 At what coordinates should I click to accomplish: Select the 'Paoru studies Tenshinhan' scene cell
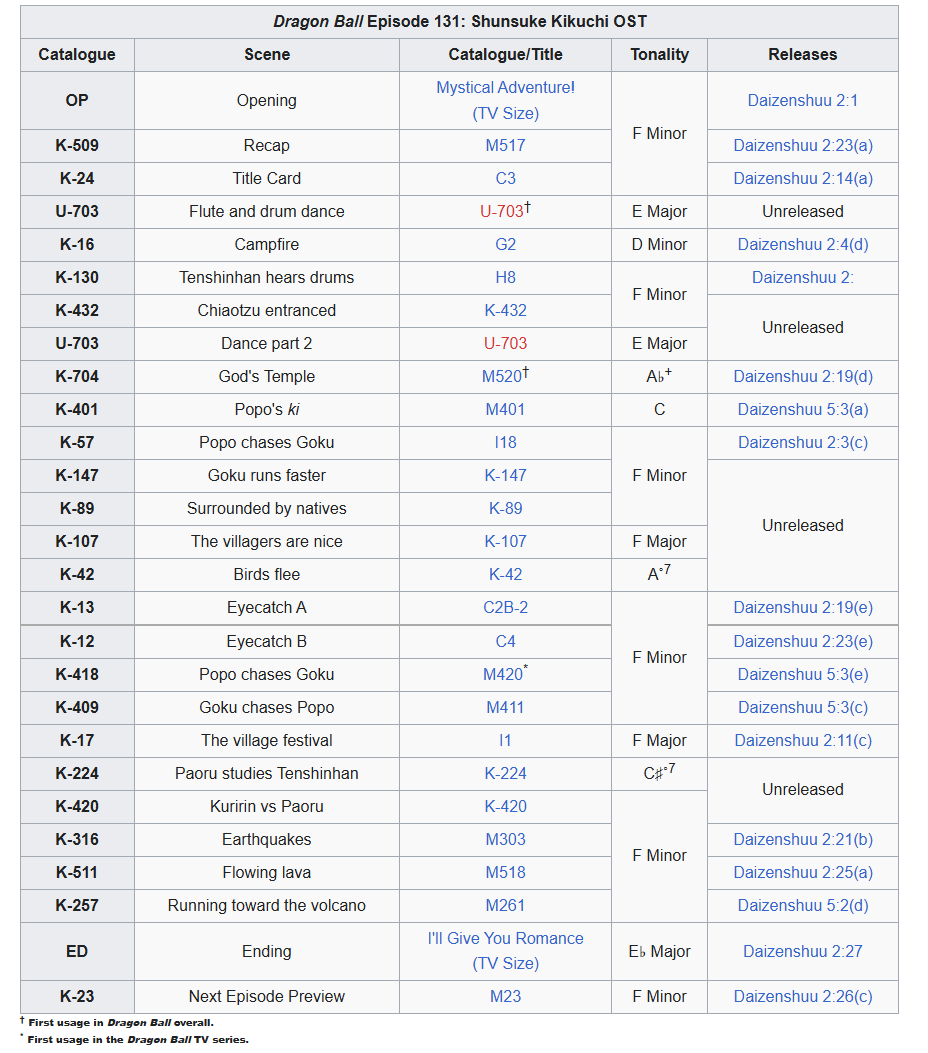point(267,772)
